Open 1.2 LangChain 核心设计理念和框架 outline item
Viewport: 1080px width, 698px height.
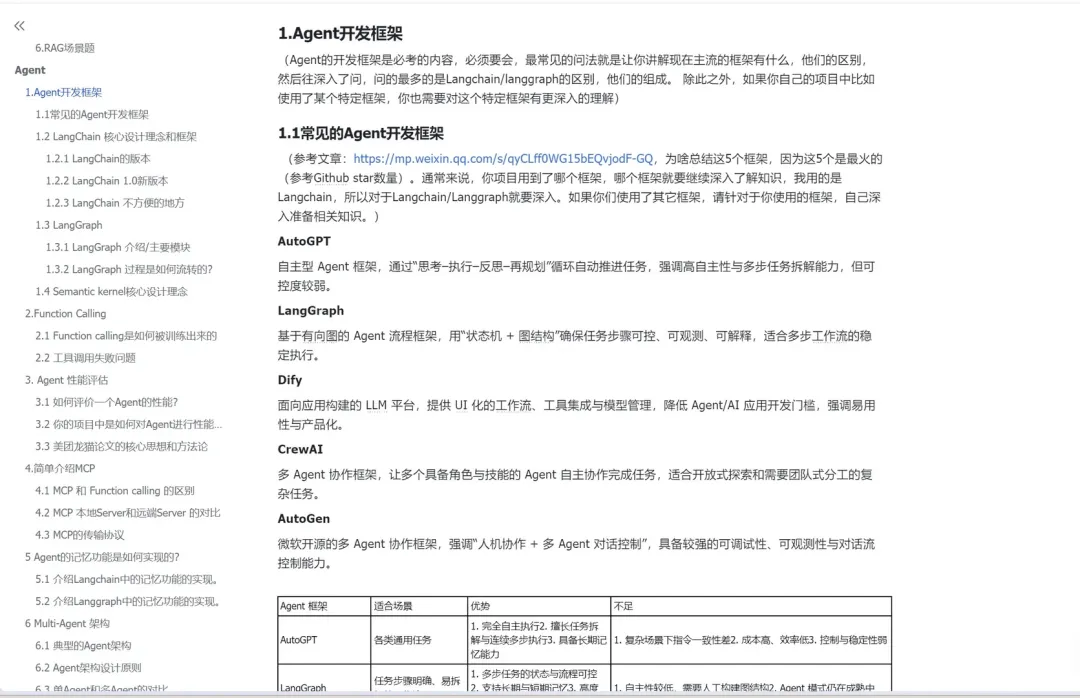pyautogui.click(x=116, y=136)
